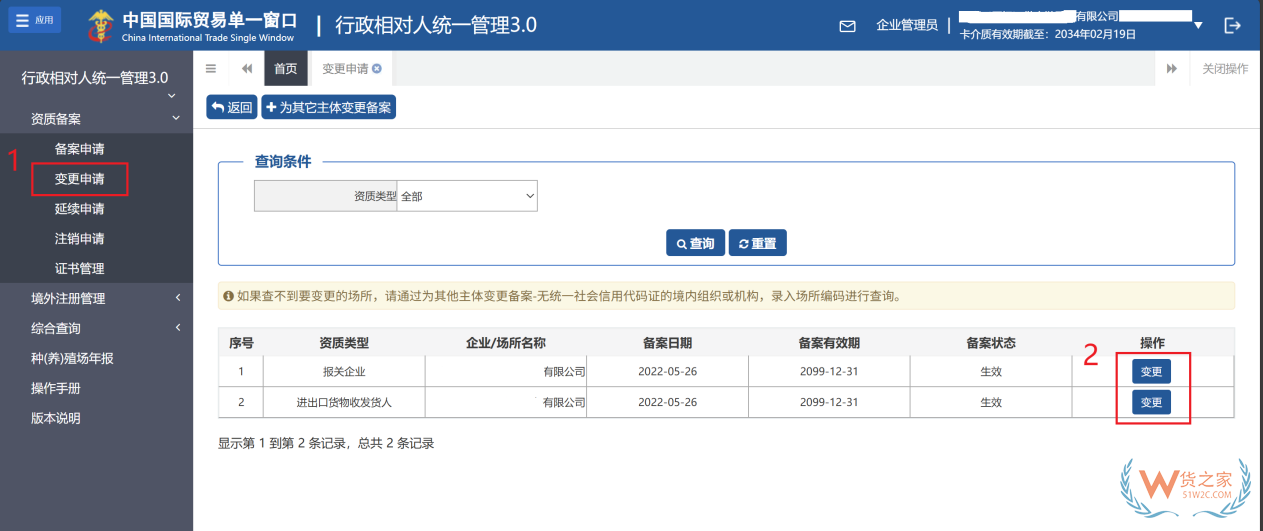Screen dimensions: 1263x531
Task: Click the 备案状态 column header
Action: pyautogui.click(x=991, y=343)
